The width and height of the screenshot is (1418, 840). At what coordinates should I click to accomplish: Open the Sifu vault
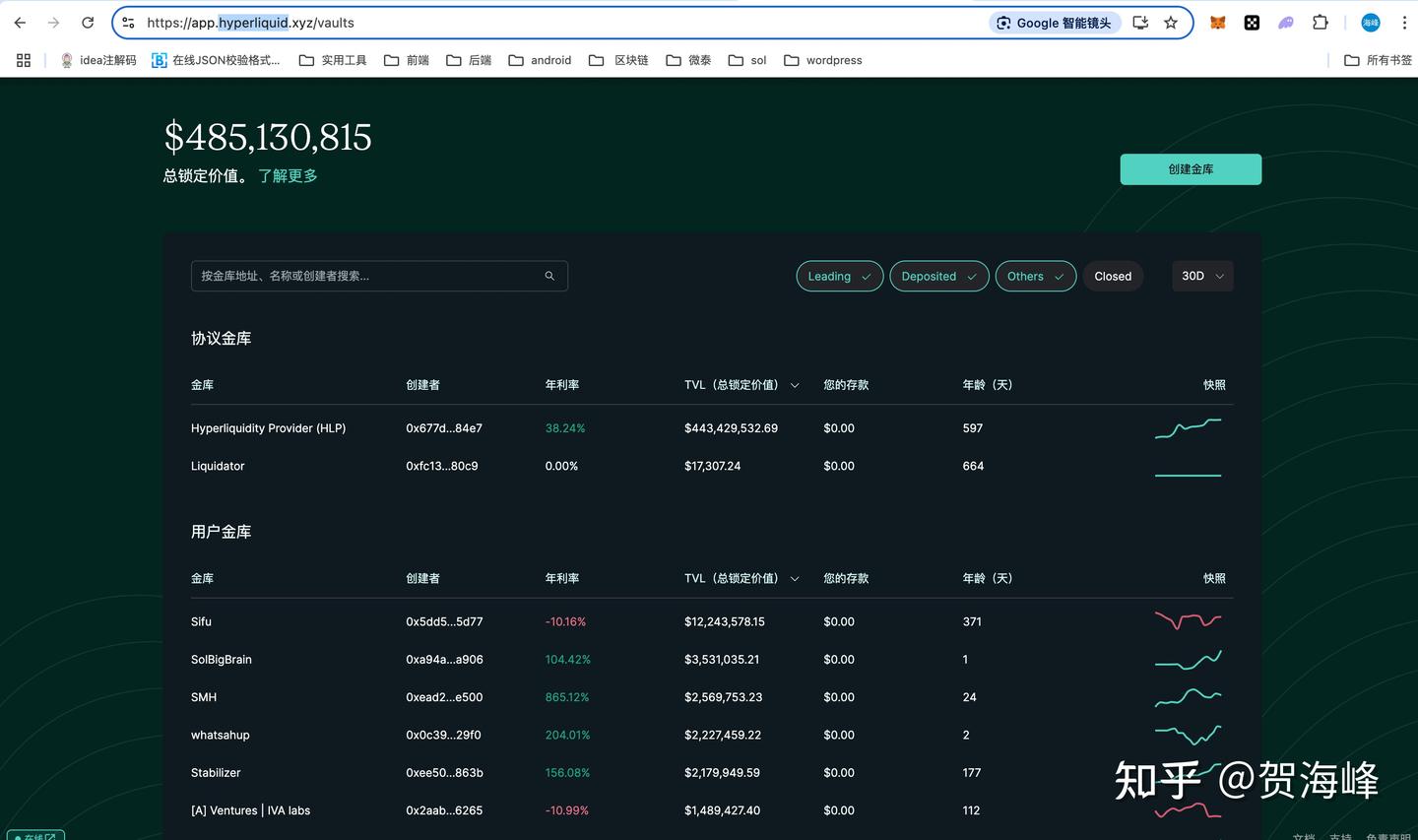point(201,622)
